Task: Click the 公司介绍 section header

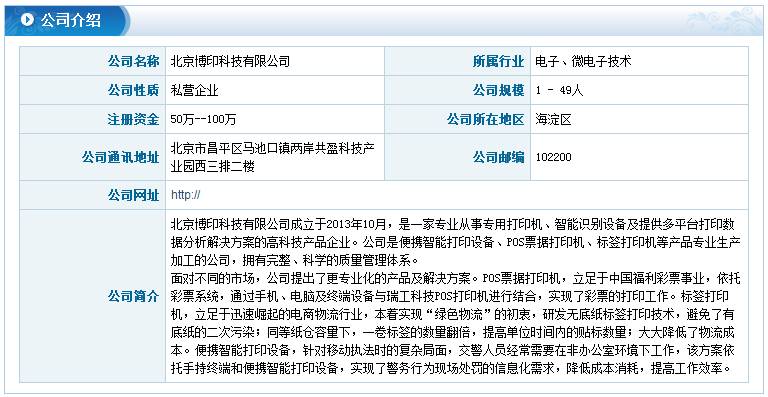Action: point(71,21)
